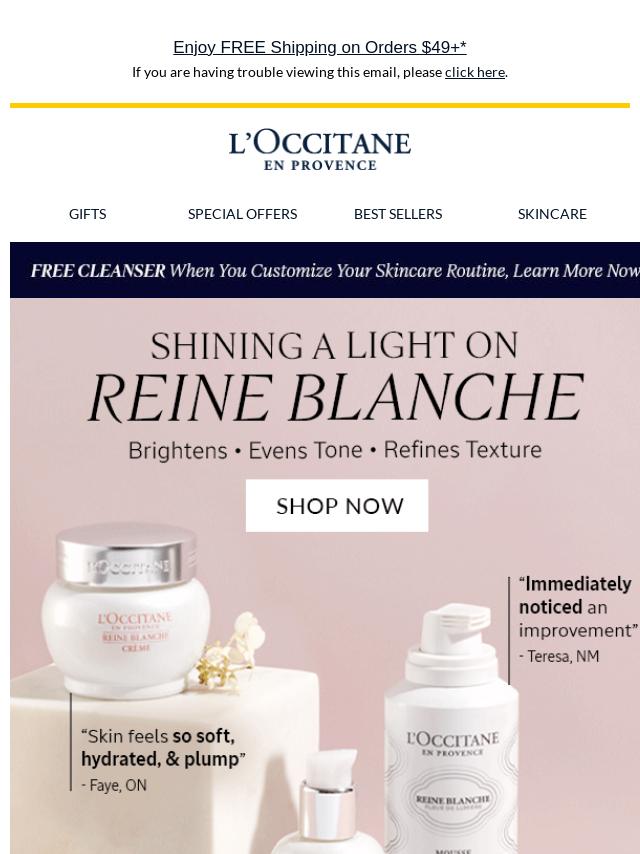Click the FREE CLEANSER promotional banner
This screenshot has width=640, height=854.
[325, 270]
